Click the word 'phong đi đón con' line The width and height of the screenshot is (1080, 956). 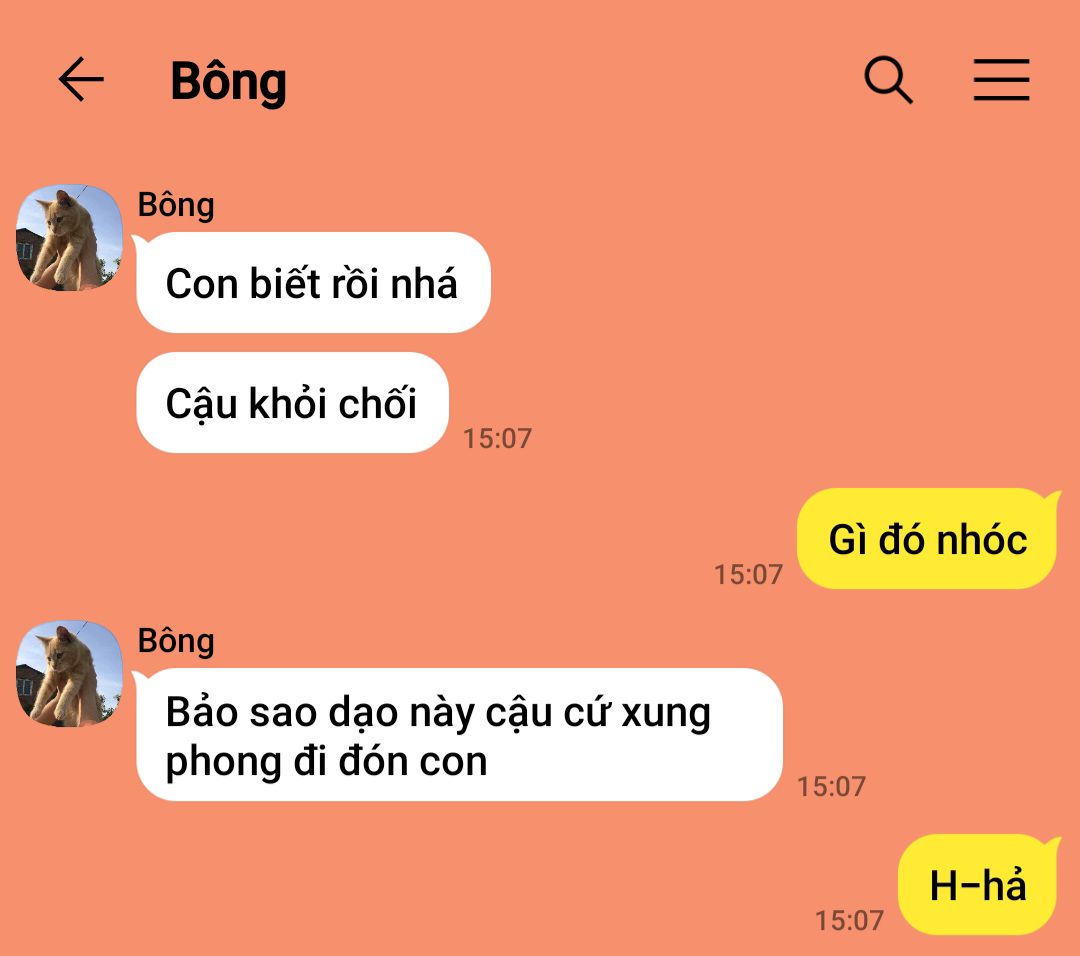pos(326,762)
